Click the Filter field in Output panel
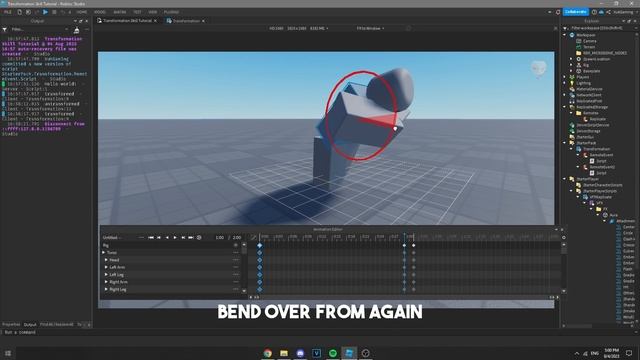Image resolution: width=640 pixels, height=360 pixels. (x=39, y=29)
